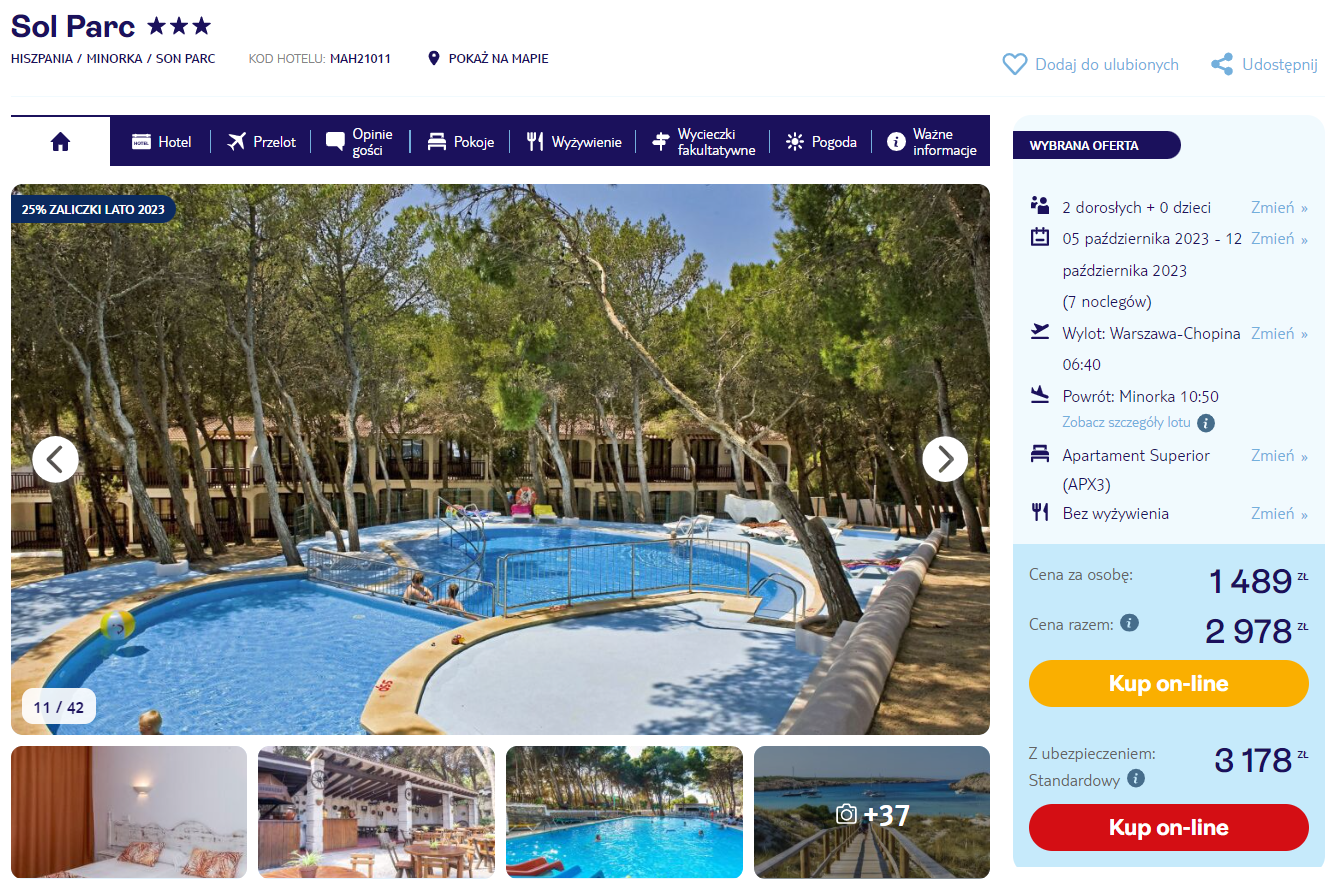Click the map pin icon for Pokaż na mapie
The image size is (1333, 881).
(433, 58)
